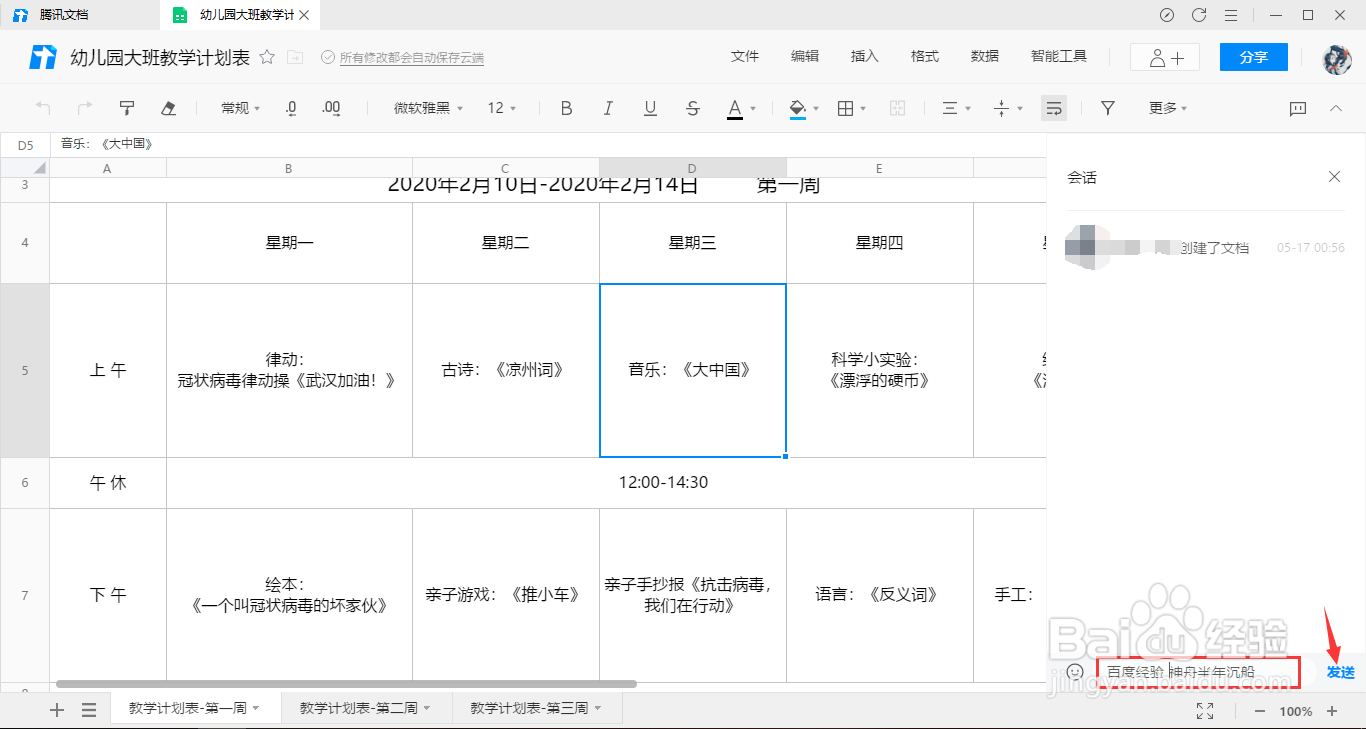1366x729 pixels.
Task: Open the borders dropdown arrow
Action: click(863, 109)
